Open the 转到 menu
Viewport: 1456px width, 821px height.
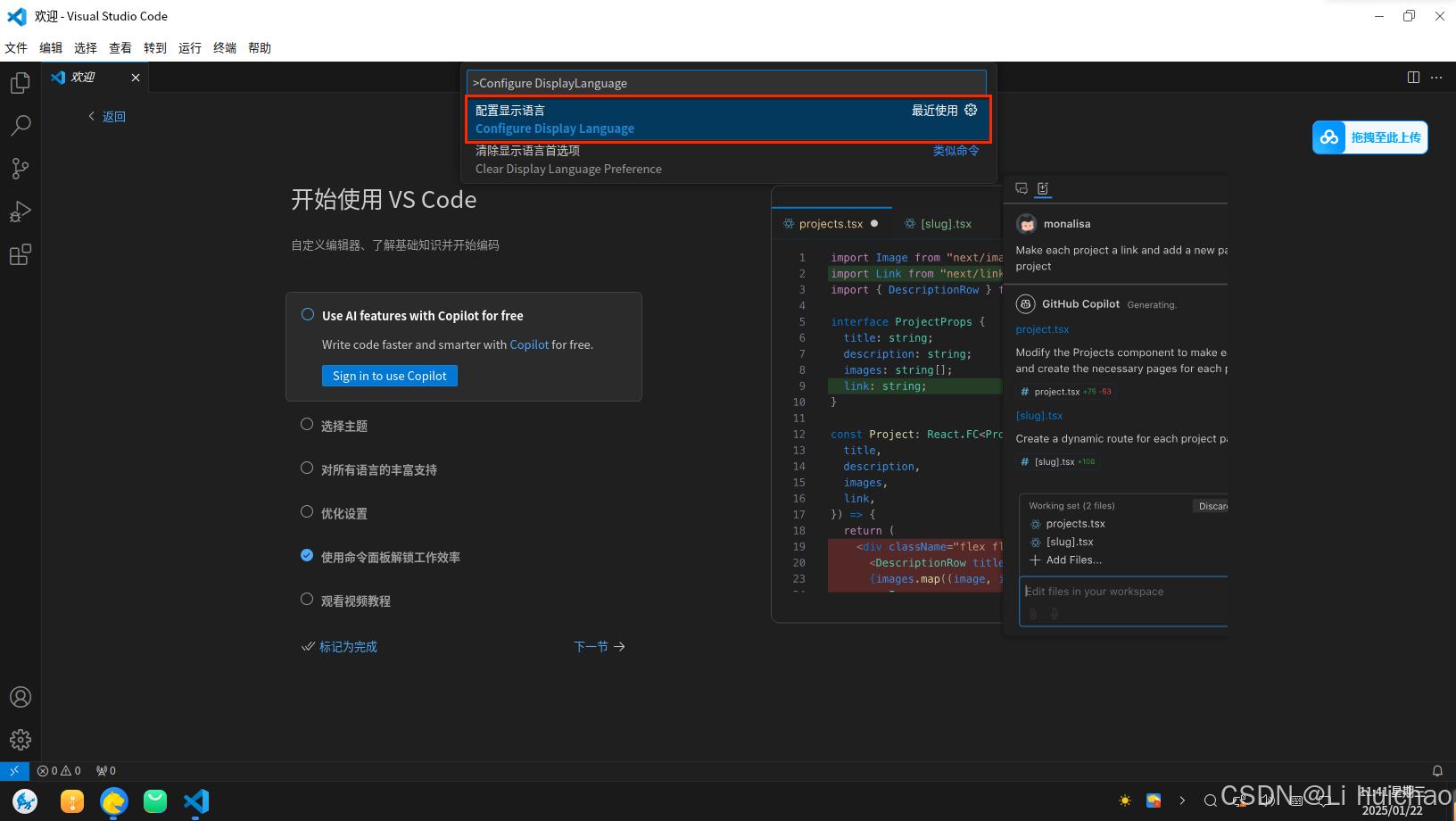pyautogui.click(x=155, y=48)
